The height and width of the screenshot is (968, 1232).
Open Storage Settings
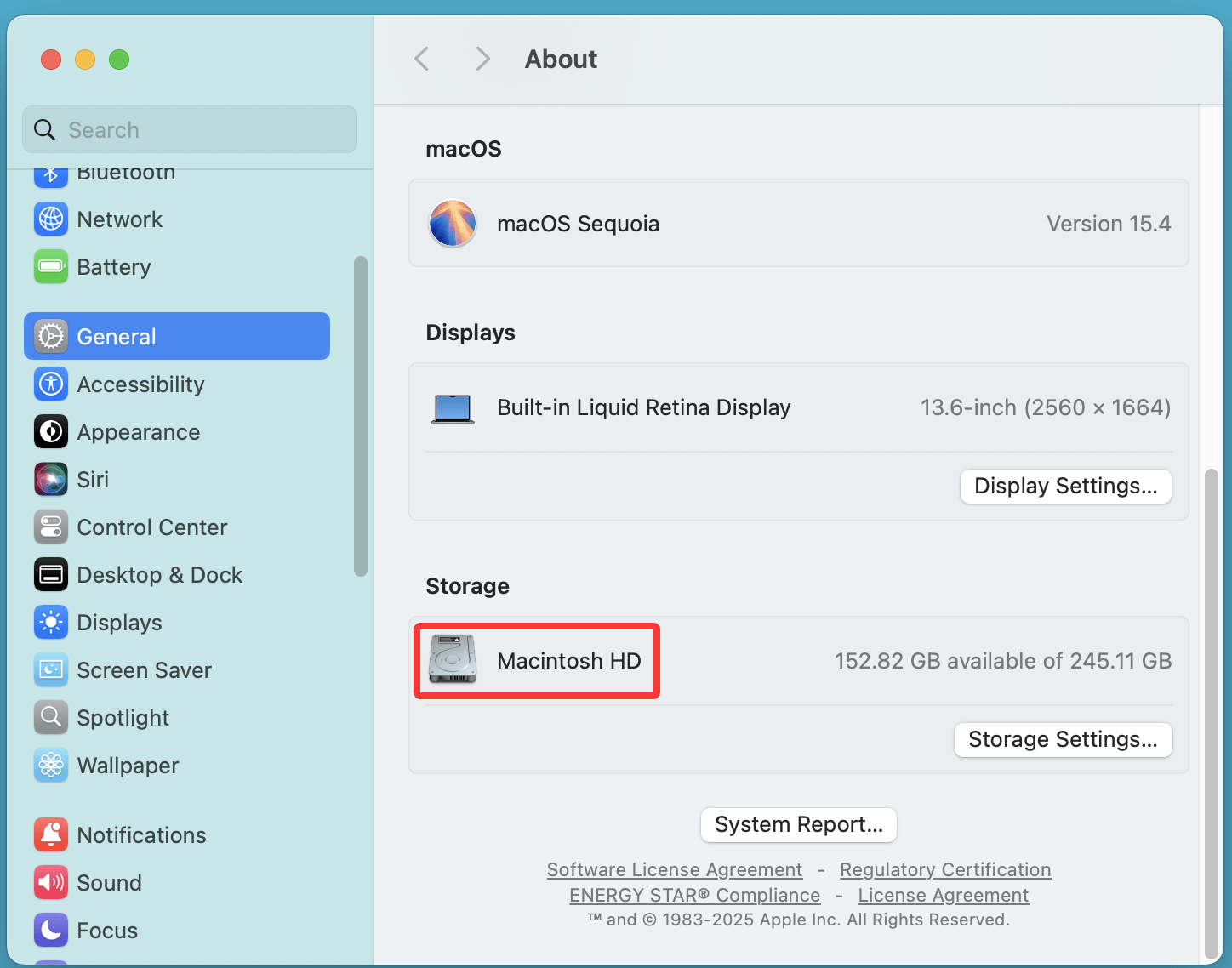(x=1063, y=739)
